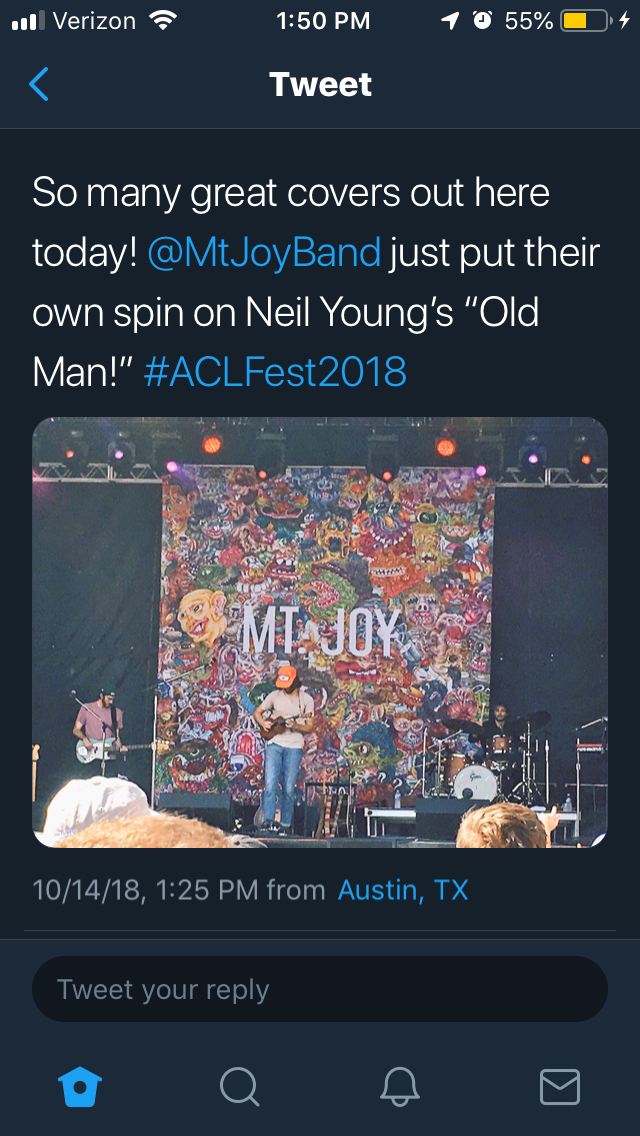The height and width of the screenshot is (1136, 640).
Task: Tap the location arrow status icon
Action: click(x=453, y=21)
